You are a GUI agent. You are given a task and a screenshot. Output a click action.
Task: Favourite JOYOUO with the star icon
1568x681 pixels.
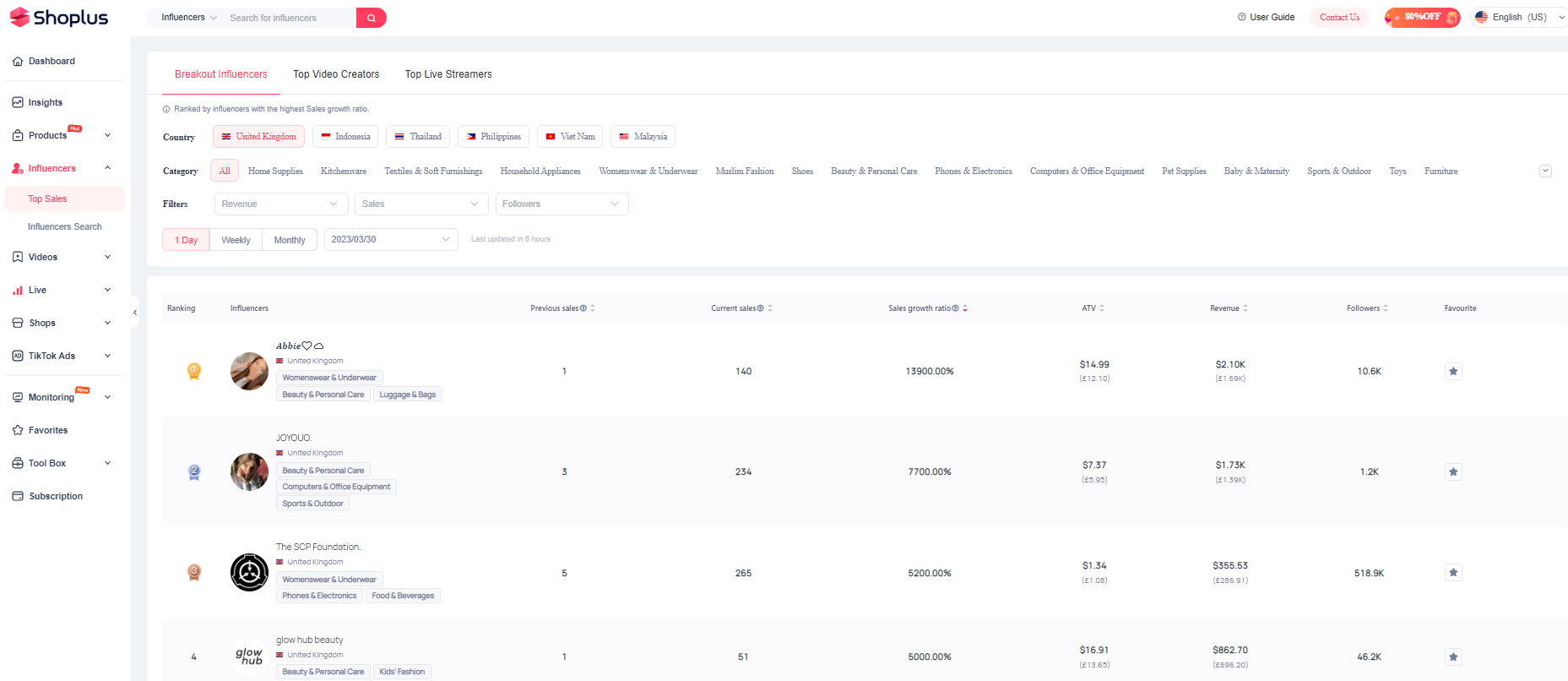pyautogui.click(x=1453, y=471)
